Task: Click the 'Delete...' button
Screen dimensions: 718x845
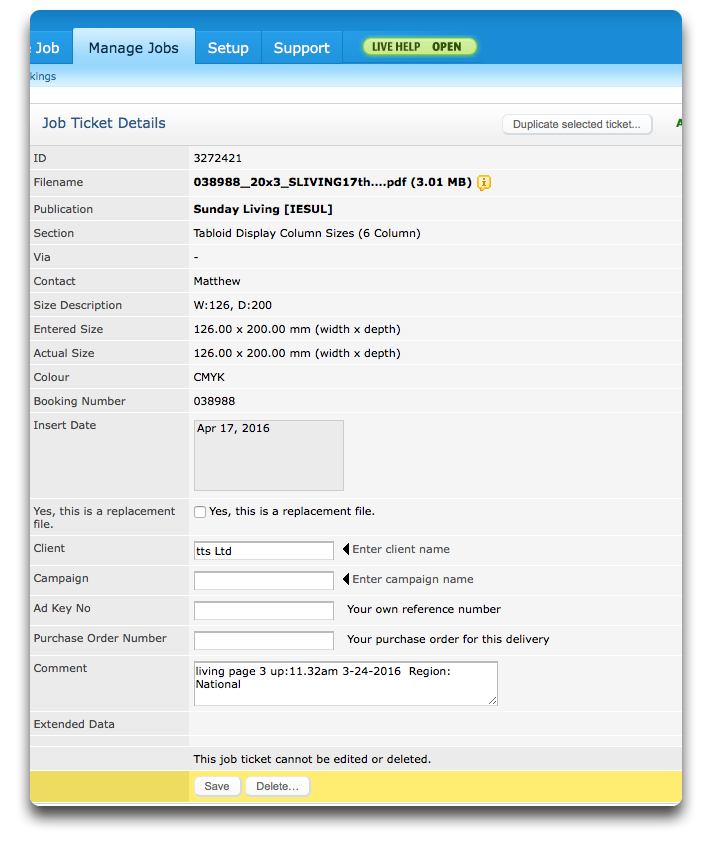Action: click(x=277, y=787)
